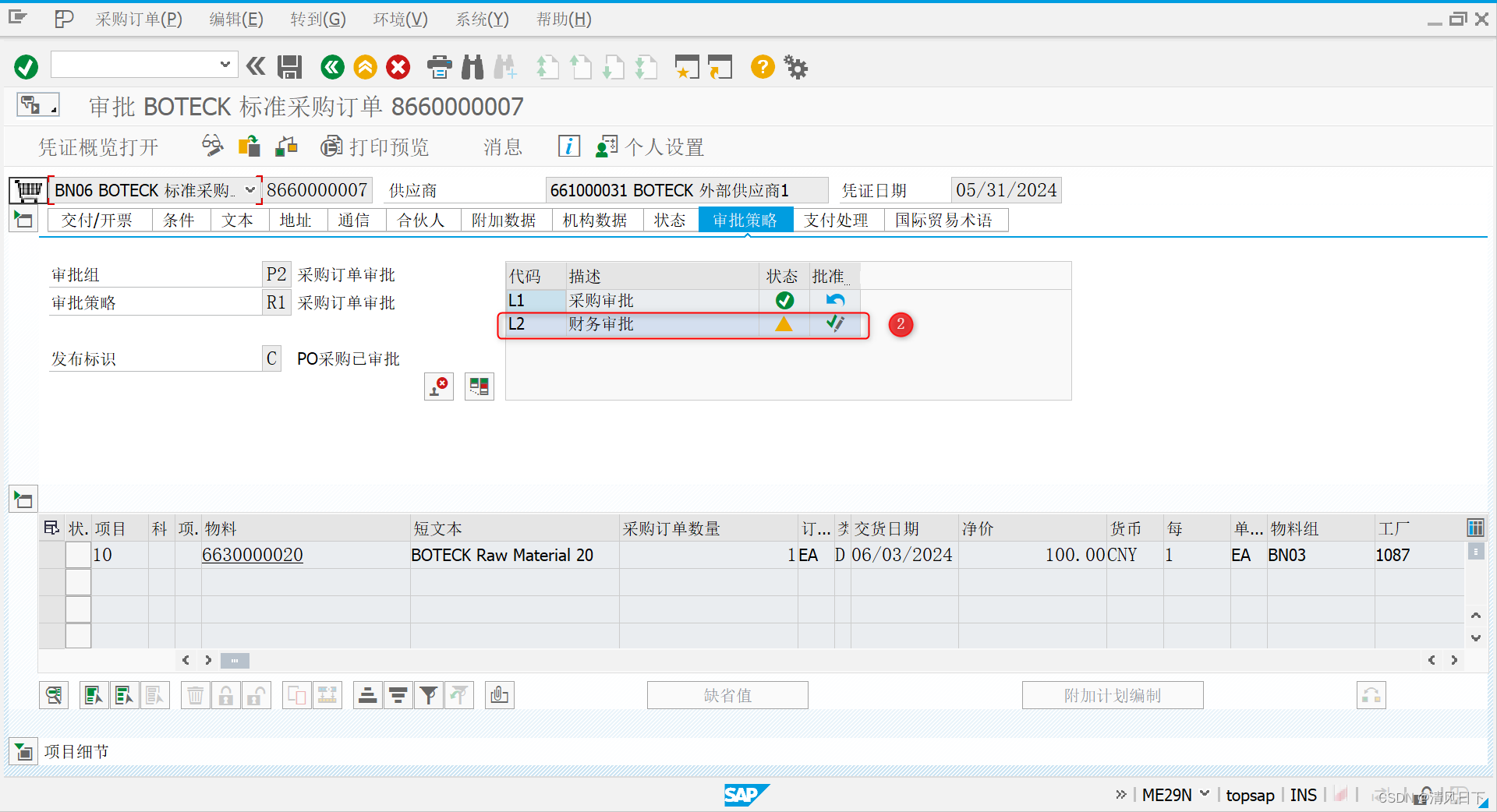Image resolution: width=1497 pixels, height=812 pixels.
Task: Open layout customization gear icon
Action: 796,67
